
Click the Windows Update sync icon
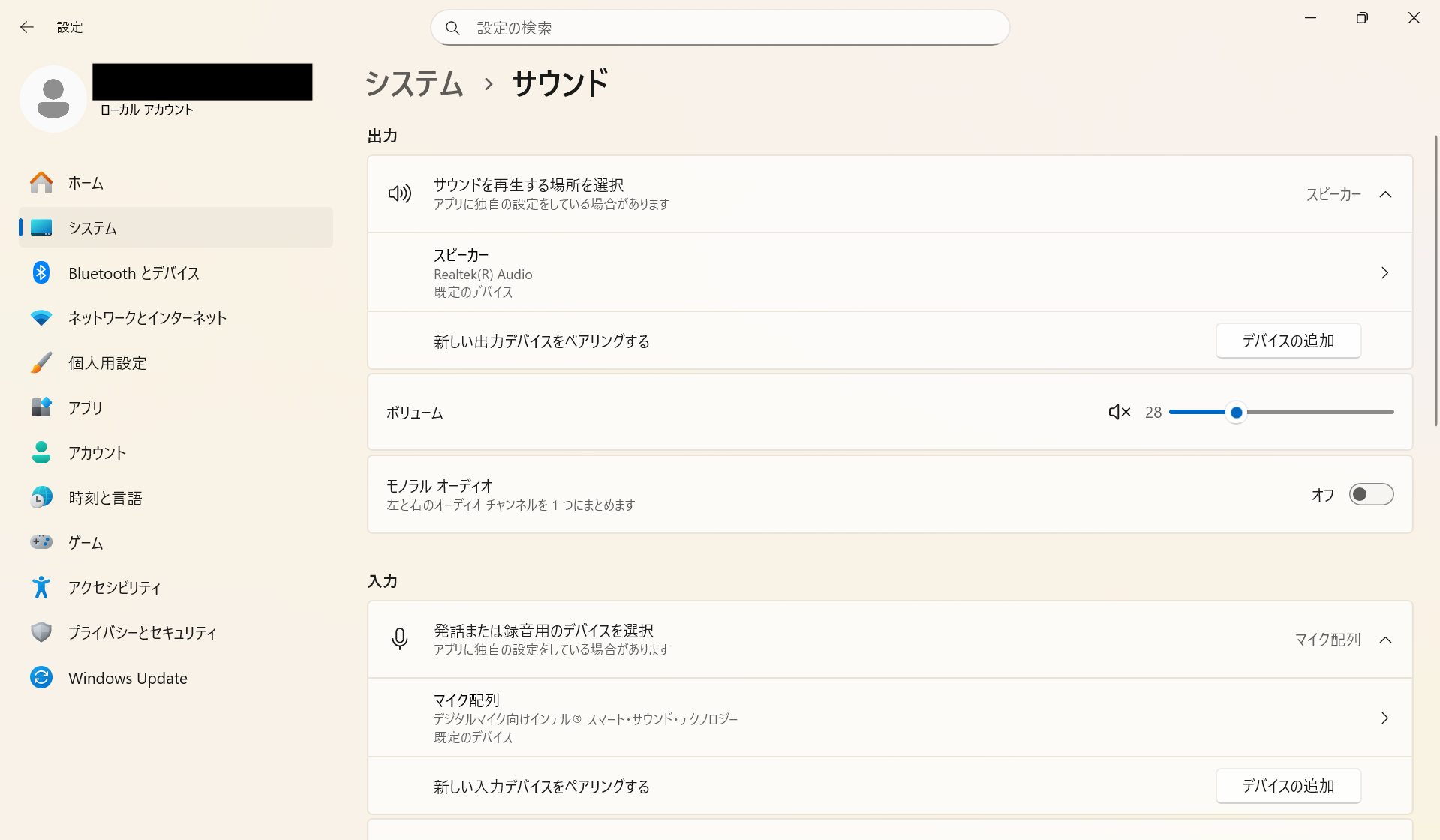[x=41, y=678]
